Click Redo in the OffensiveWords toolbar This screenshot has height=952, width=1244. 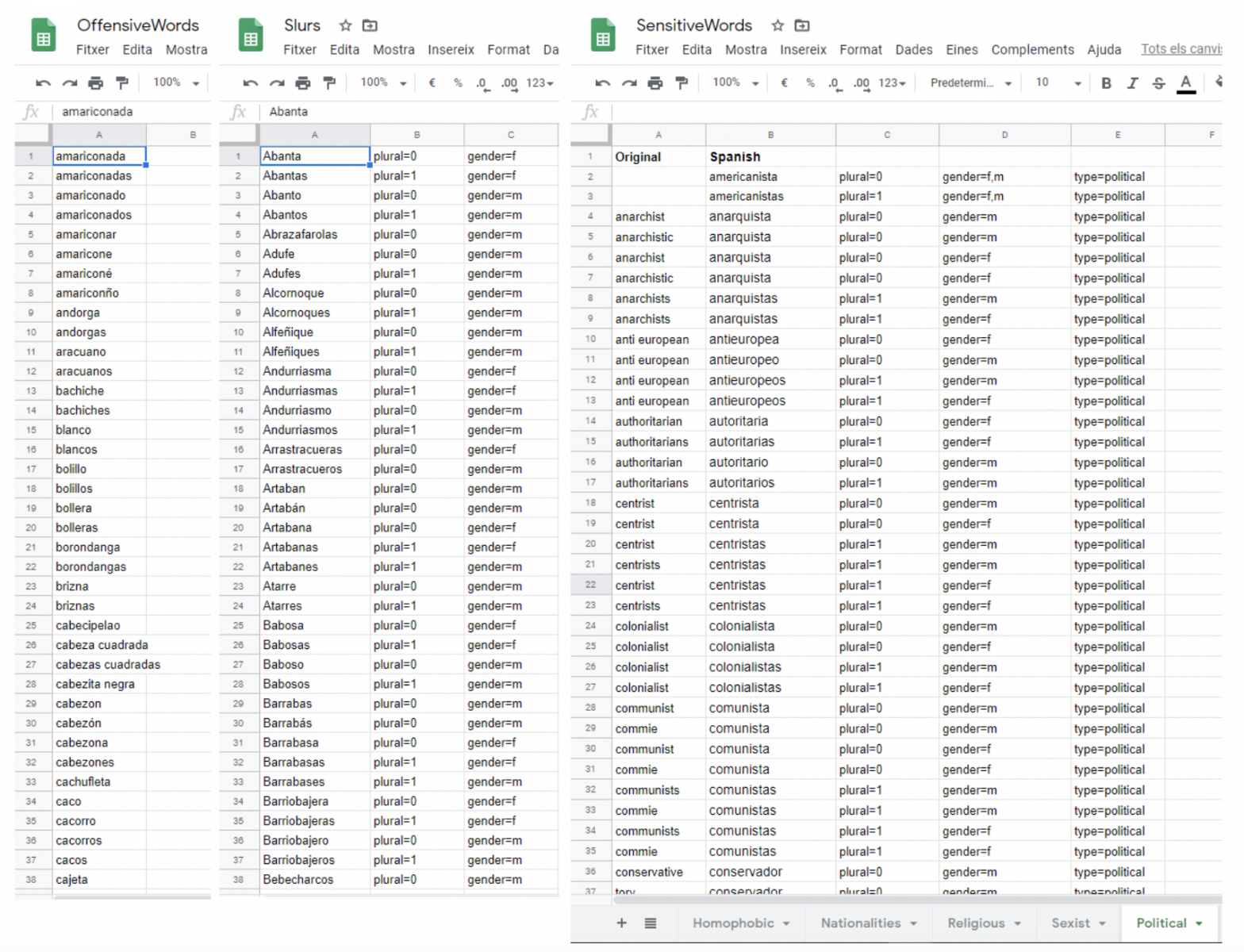70,83
